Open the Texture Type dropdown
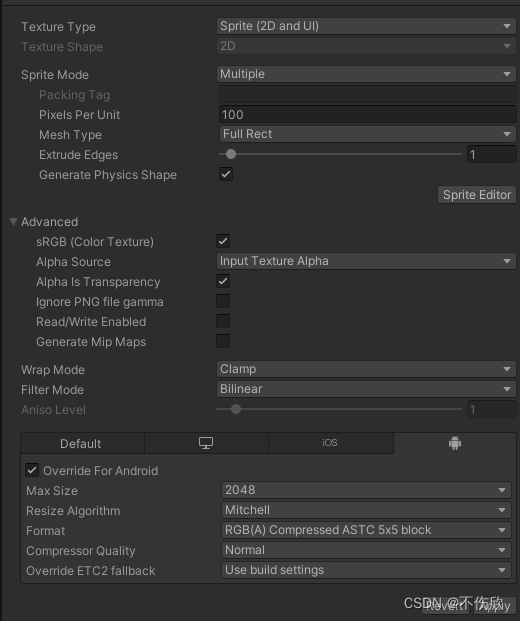The height and width of the screenshot is (621, 520). click(366, 26)
